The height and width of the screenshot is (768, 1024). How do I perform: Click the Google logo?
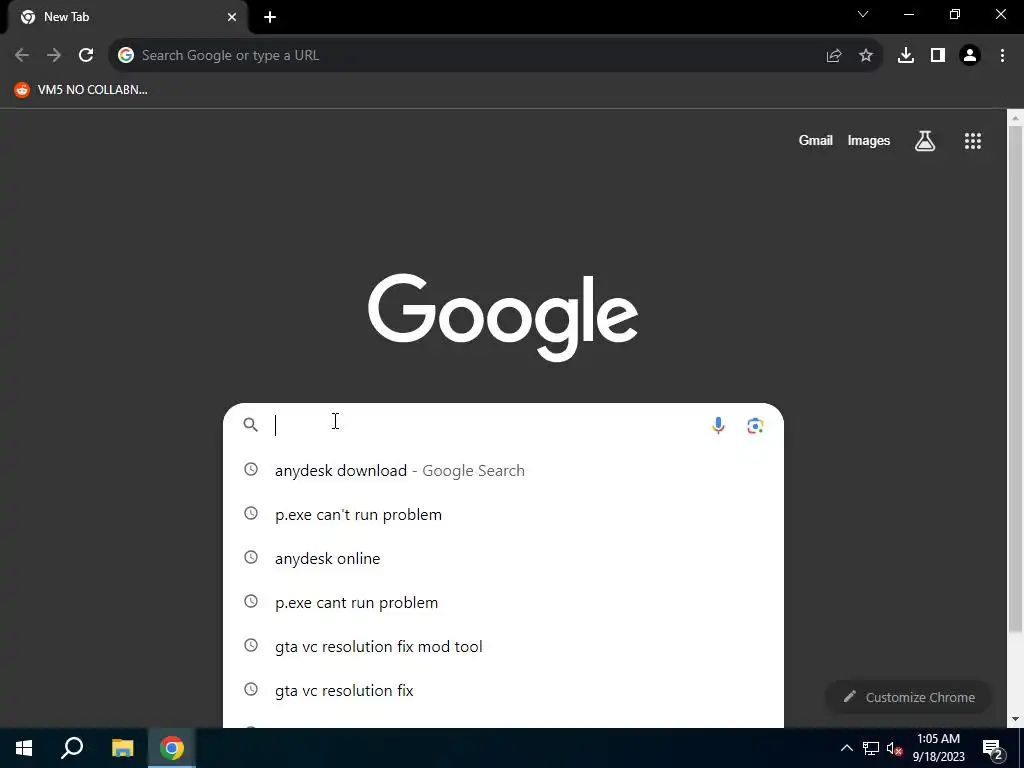503,316
